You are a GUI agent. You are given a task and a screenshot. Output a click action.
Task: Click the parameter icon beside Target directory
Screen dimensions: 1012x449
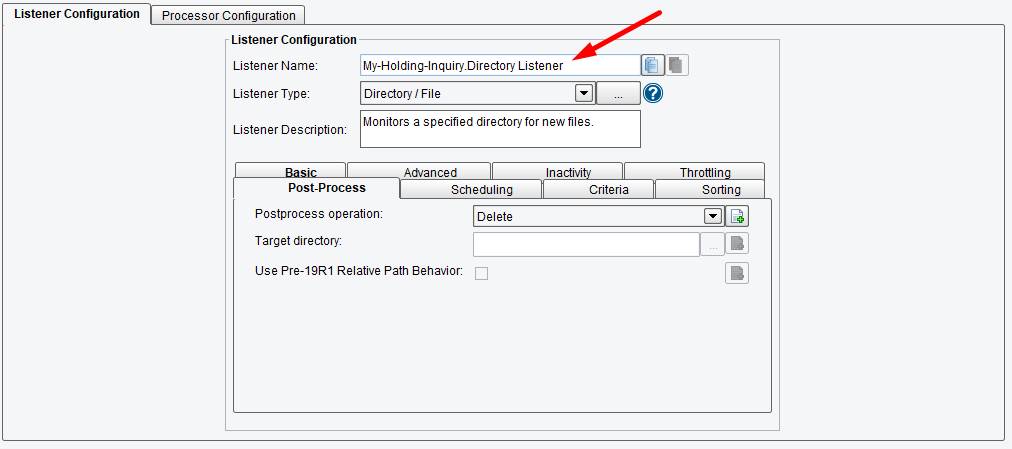(738, 244)
